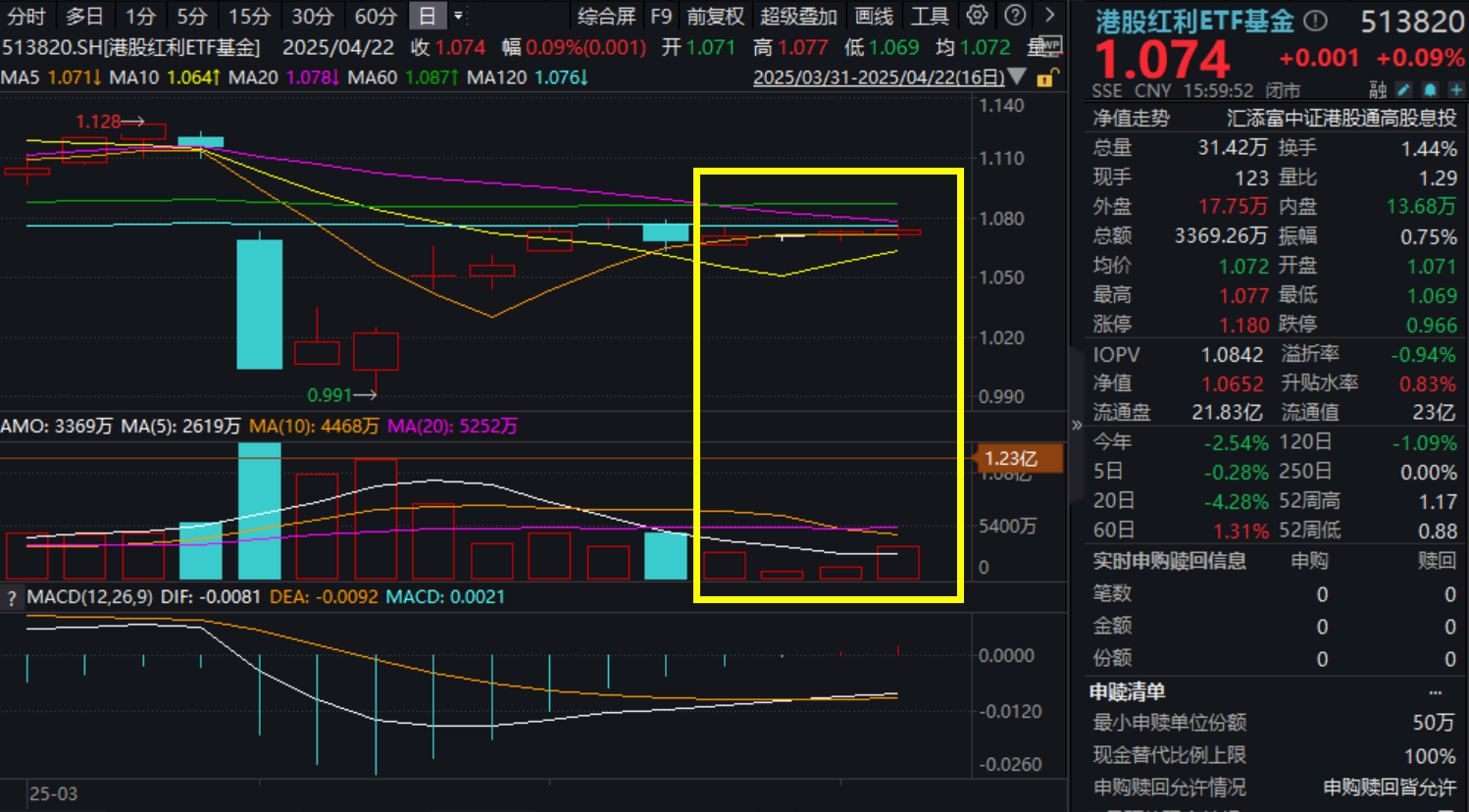Viewport: 1469px width, 812px height.
Task: Select the 15分 period tab
Action: (249, 16)
